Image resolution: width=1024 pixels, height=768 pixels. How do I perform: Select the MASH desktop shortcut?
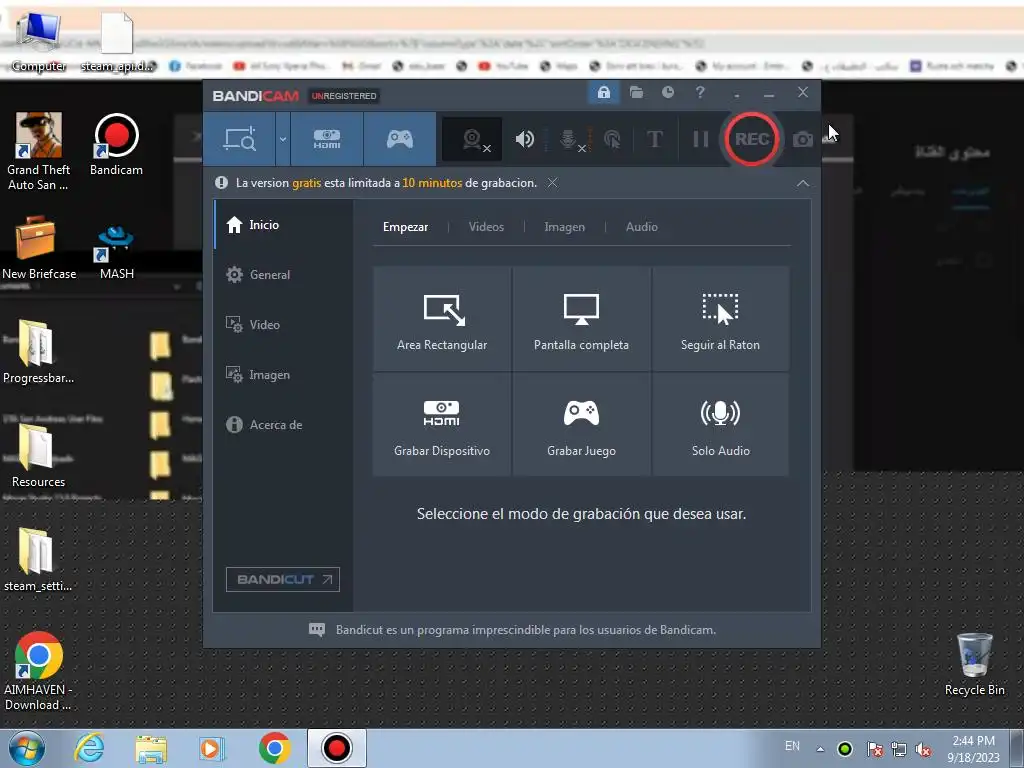pyautogui.click(x=116, y=252)
